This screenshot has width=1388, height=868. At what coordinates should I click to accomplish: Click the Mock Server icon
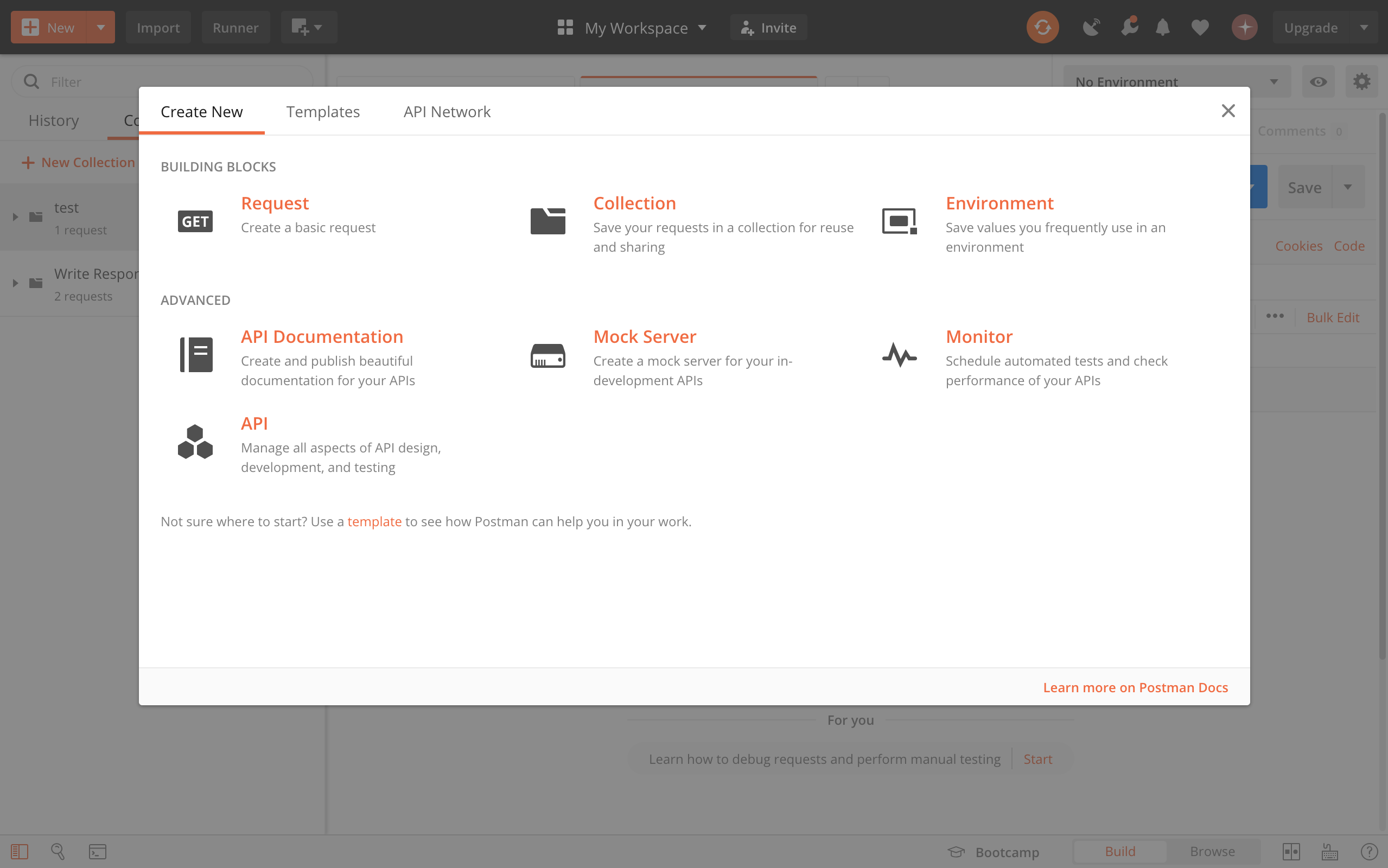[547, 356]
